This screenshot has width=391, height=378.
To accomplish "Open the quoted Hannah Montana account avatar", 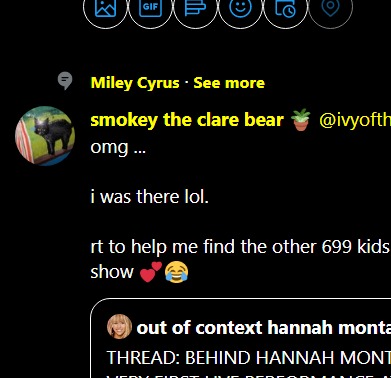I will tap(119, 326).
